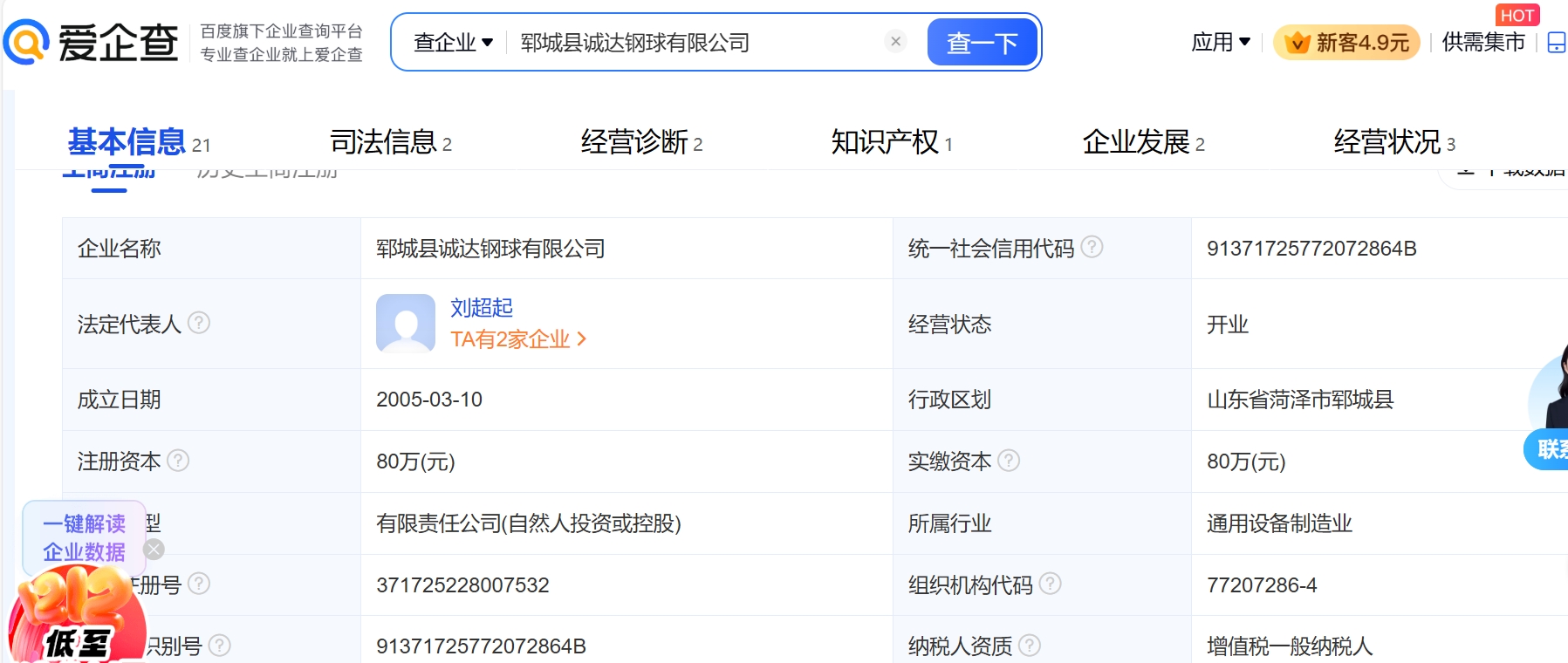1568x663 pixels.
Task: Select registration number 371725228007532
Action: point(462,584)
